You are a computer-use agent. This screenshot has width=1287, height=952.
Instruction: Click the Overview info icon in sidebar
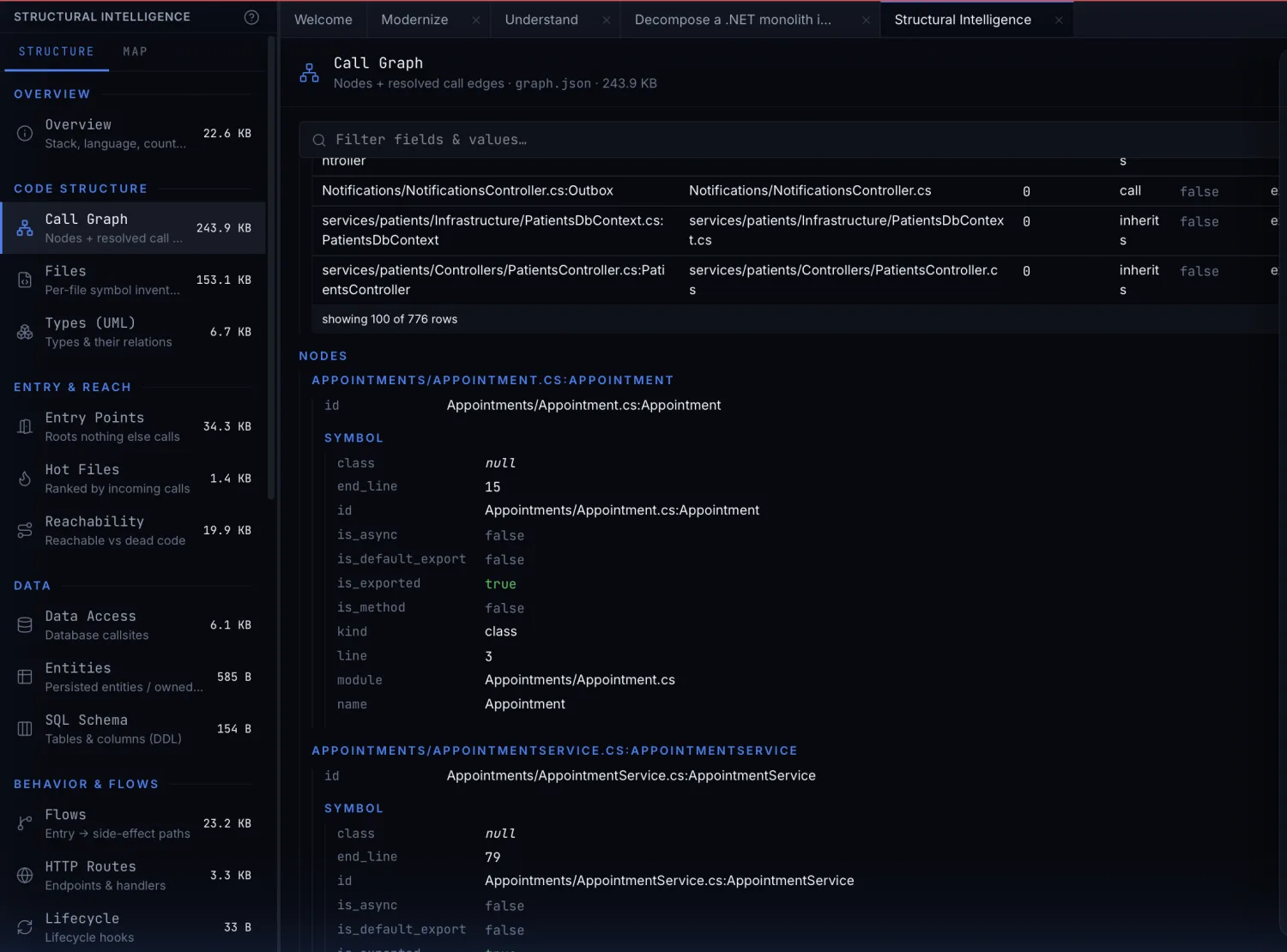click(x=25, y=133)
